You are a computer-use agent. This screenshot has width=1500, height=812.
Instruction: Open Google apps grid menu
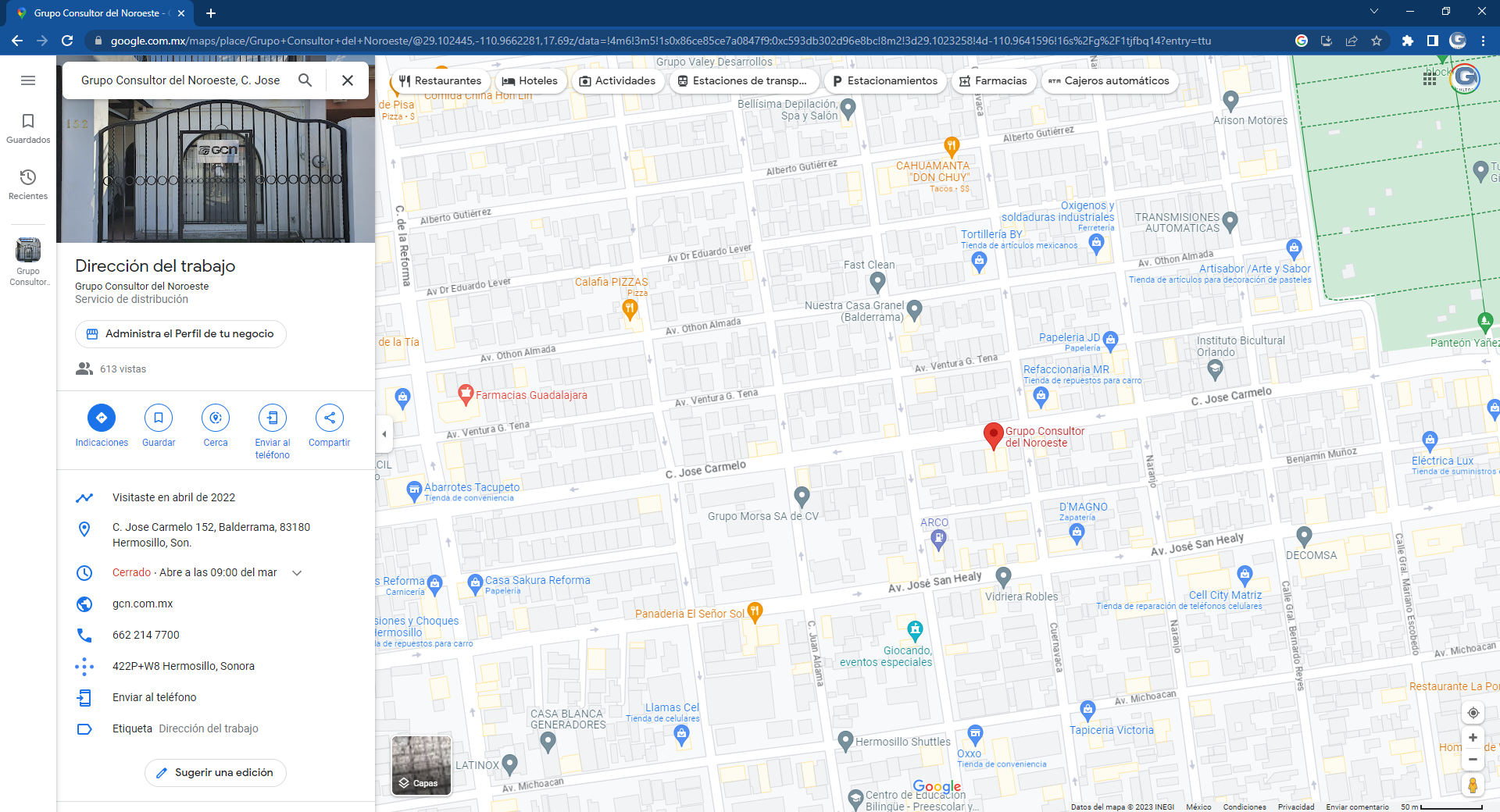1430,79
